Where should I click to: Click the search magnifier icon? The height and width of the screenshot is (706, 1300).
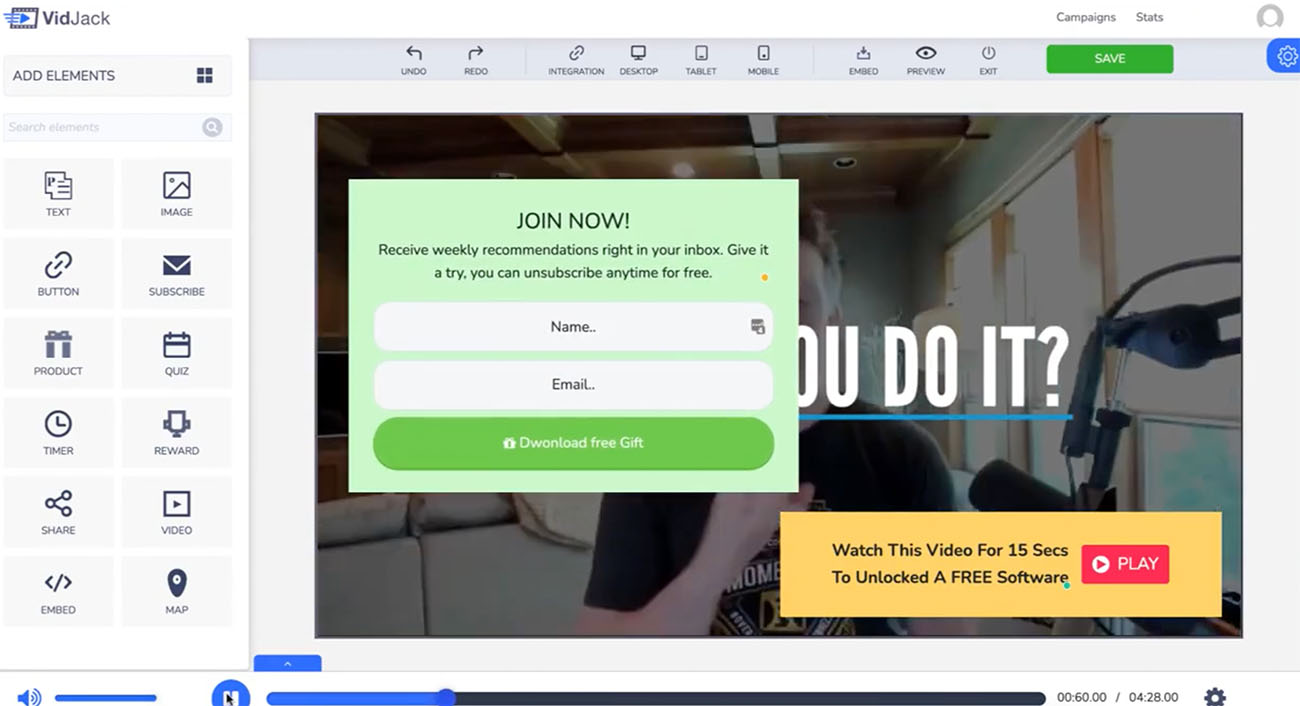pyautogui.click(x=212, y=127)
